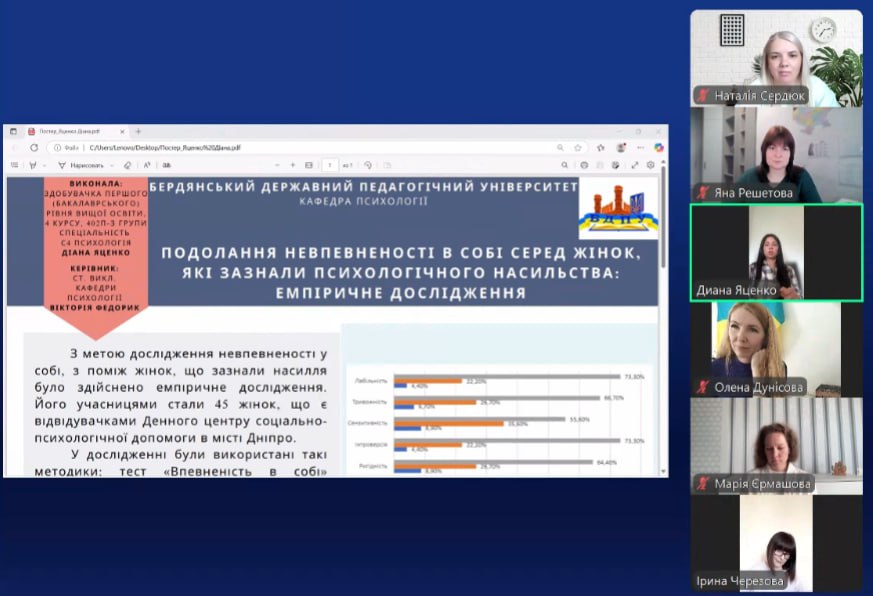Zoom in the PDF document
873x596 pixels.
[x=293, y=165]
